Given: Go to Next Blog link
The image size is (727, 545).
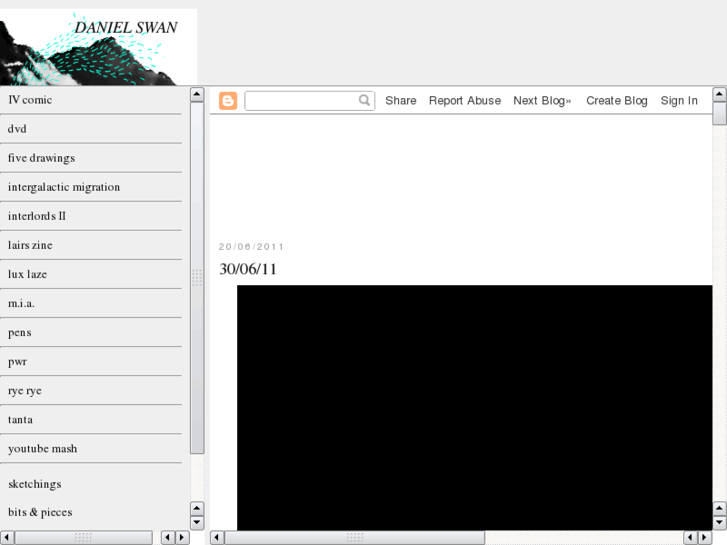Looking at the screenshot, I should point(542,101).
